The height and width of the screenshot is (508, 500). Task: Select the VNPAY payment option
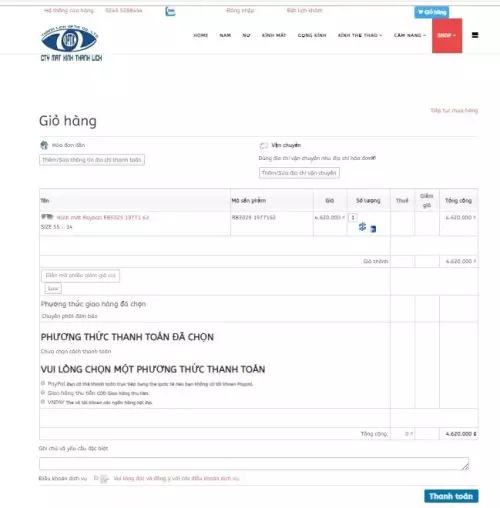[x=43, y=402]
